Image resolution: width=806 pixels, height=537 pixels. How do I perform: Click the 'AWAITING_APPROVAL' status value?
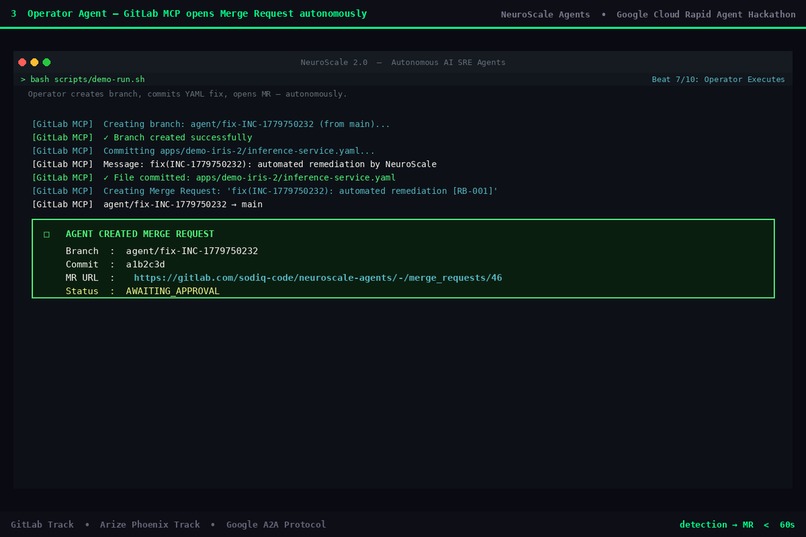pyautogui.click(x=173, y=291)
